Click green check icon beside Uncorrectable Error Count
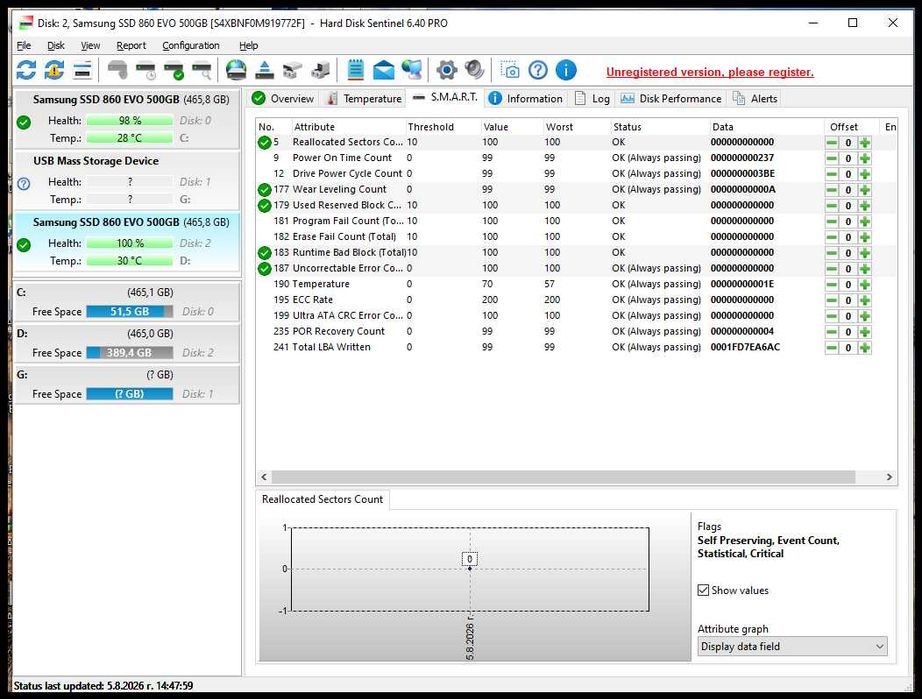The image size is (922, 699). point(265,269)
